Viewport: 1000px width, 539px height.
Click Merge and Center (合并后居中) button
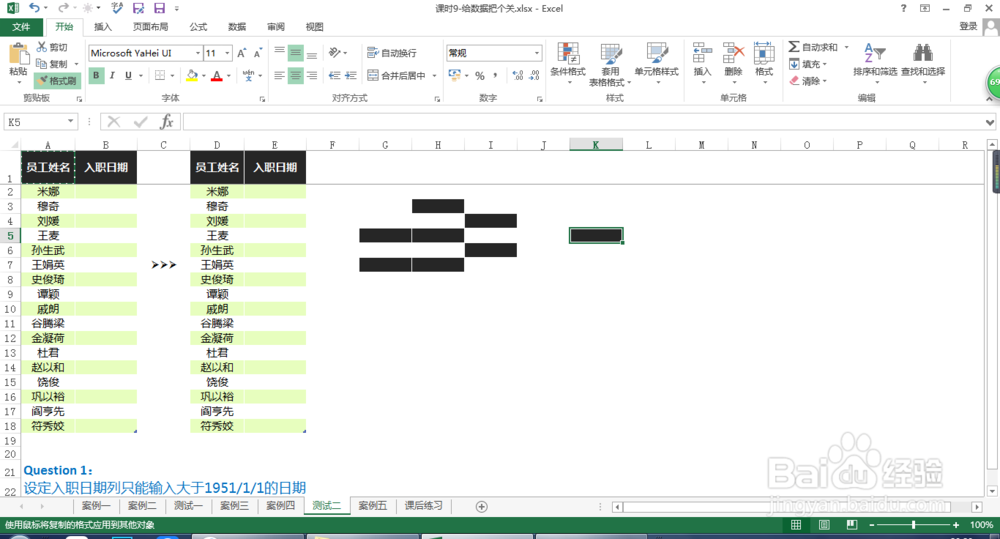[397, 75]
